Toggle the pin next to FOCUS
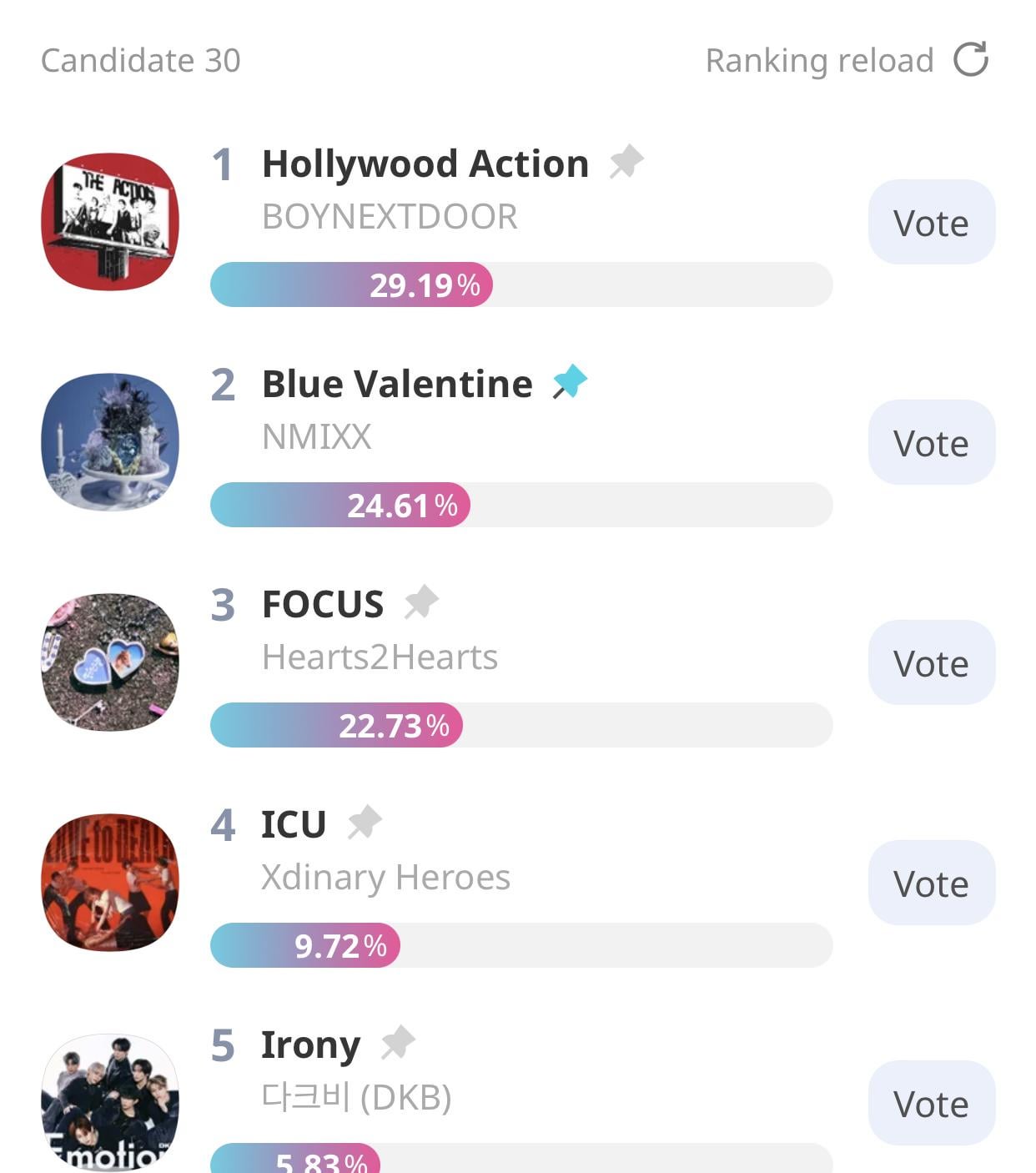The height and width of the screenshot is (1173, 1036). [421, 602]
